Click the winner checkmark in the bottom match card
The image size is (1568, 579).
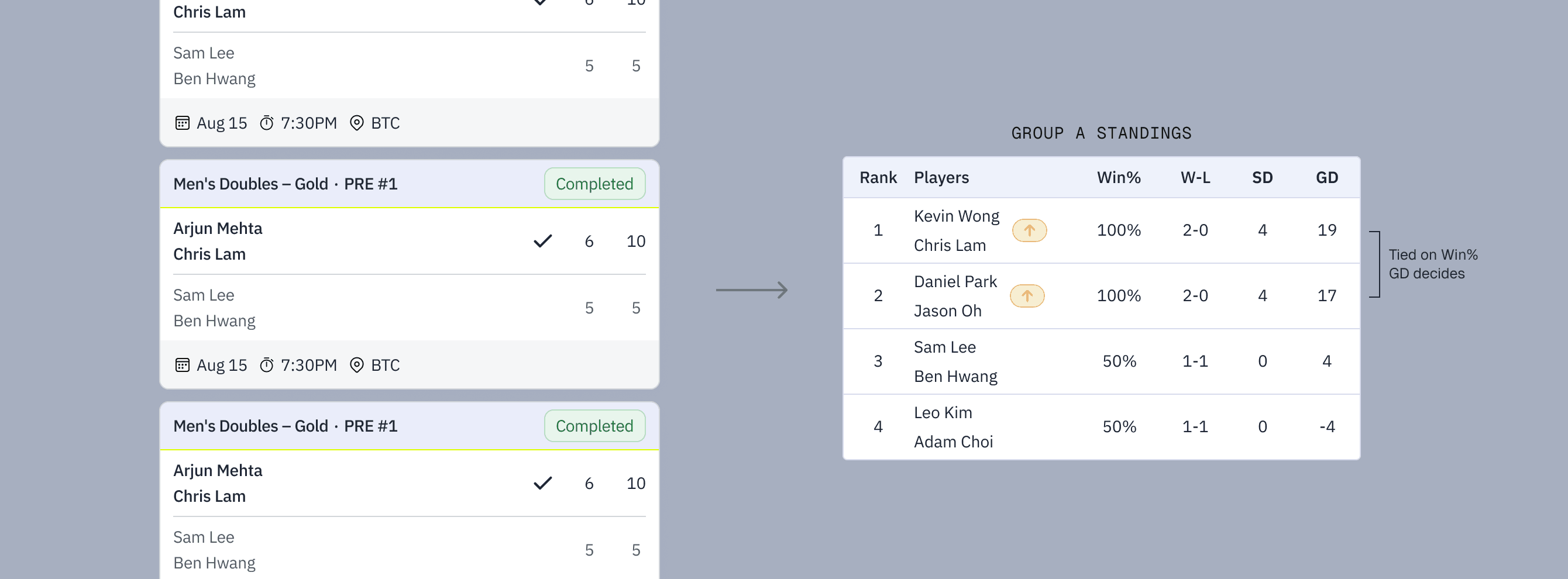[542, 484]
